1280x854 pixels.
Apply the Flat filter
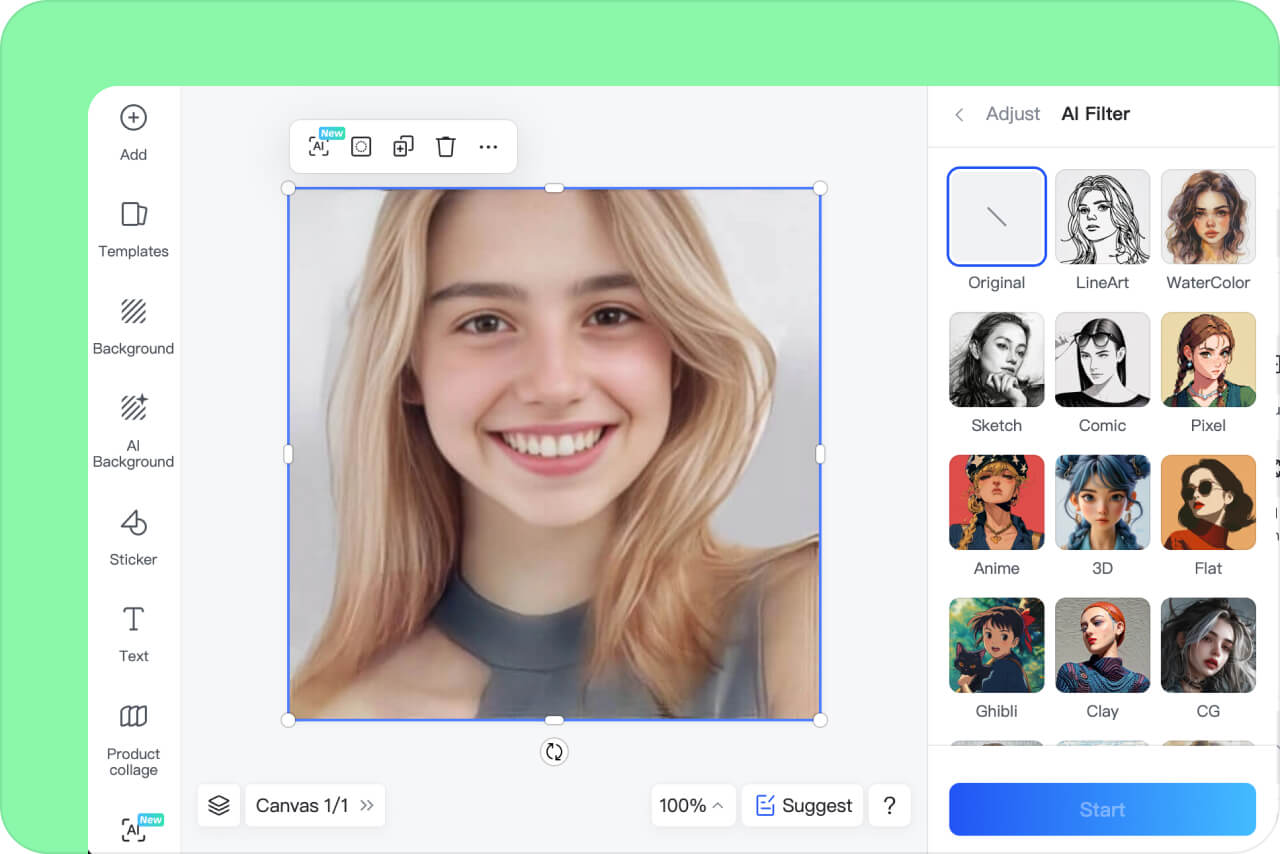click(x=1208, y=503)
